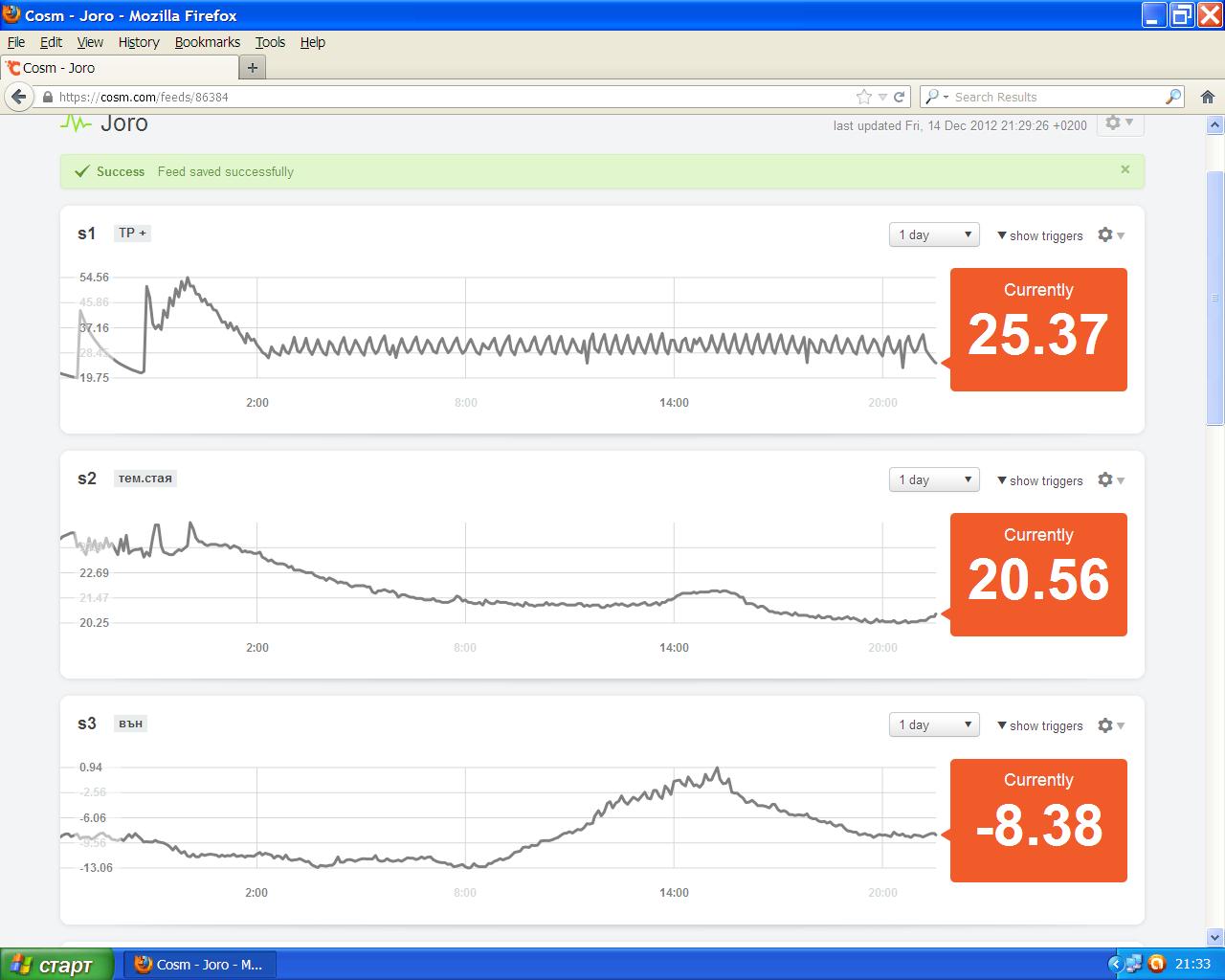Open the URL history dropdown arrow
This screenshot has height=980, width=1225.
[882, 97]
